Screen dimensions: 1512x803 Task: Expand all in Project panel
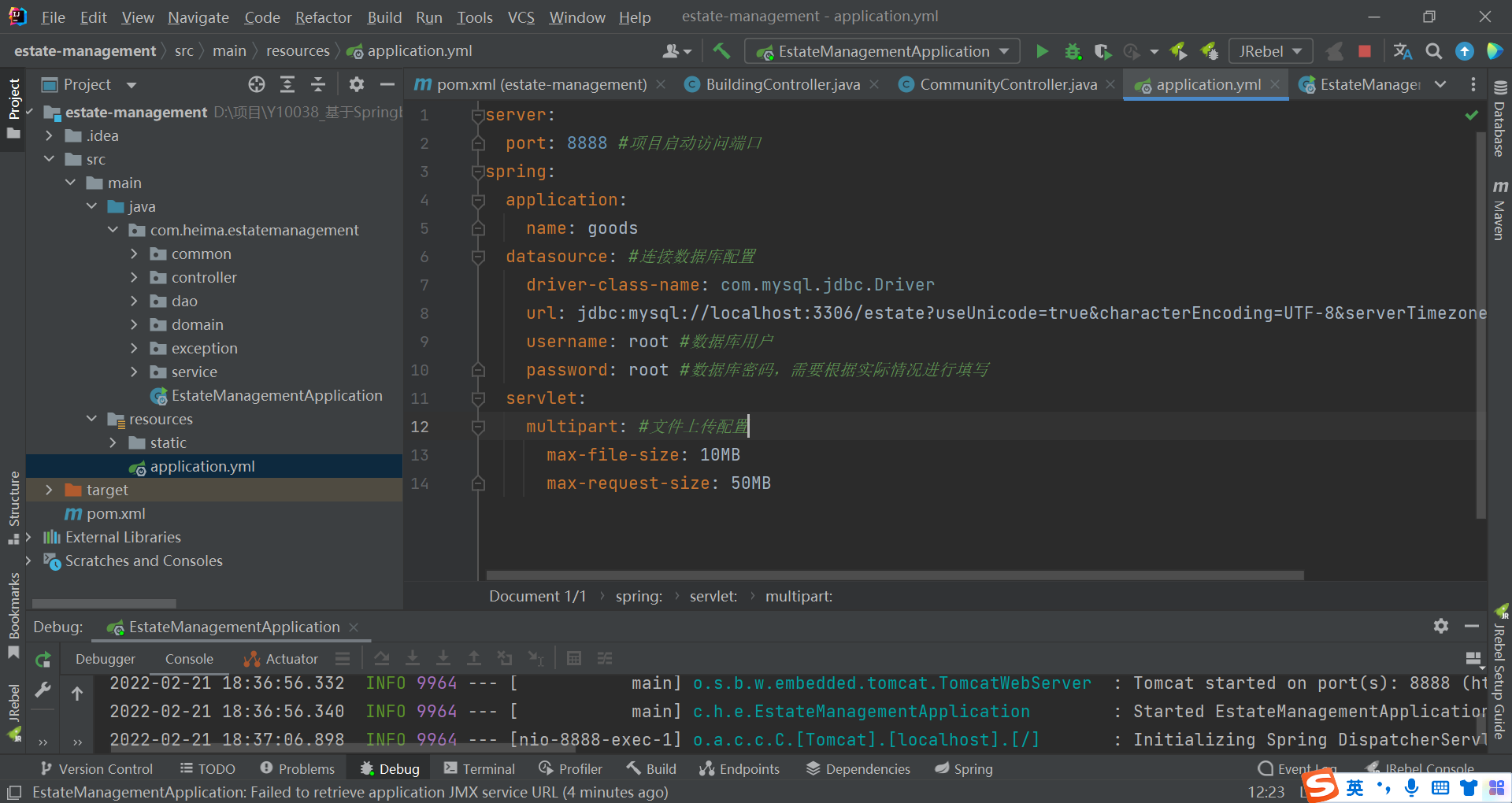coord(287,84)
